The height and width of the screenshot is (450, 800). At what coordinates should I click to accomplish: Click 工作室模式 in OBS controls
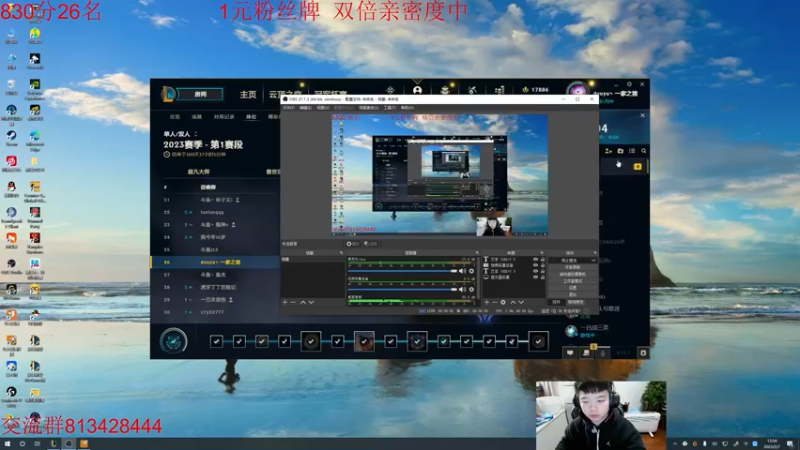(x=572, y=281)
